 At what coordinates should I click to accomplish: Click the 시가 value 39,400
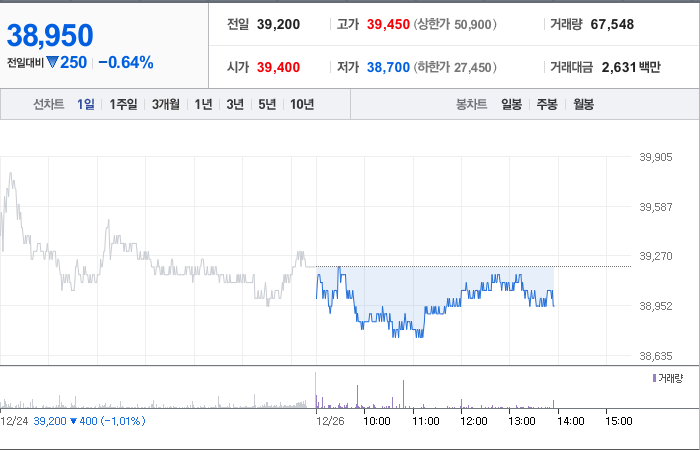coord(278,67)
